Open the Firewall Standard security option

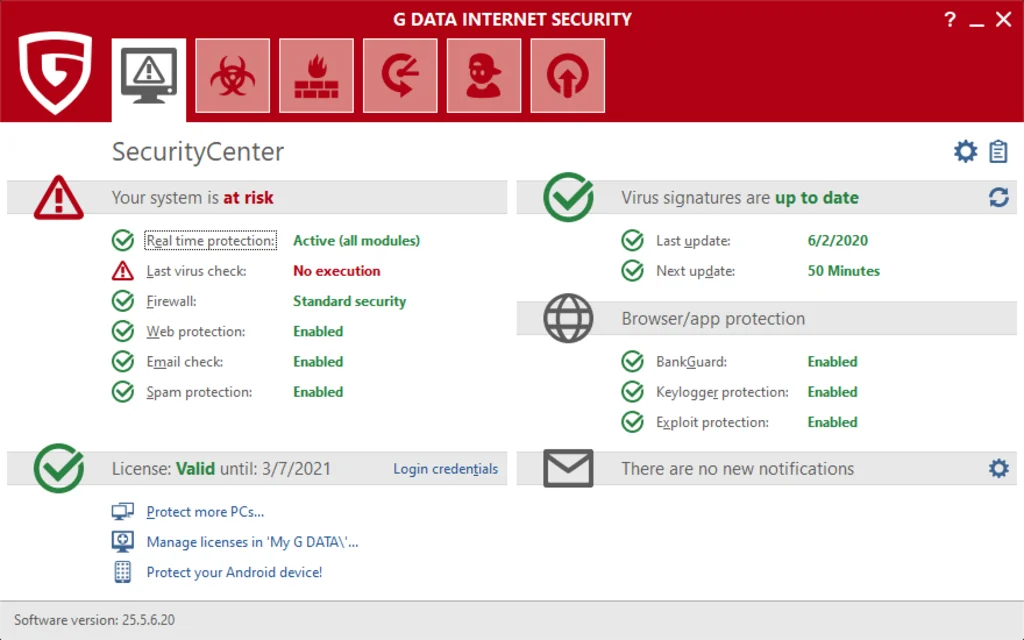pos(349,301)
